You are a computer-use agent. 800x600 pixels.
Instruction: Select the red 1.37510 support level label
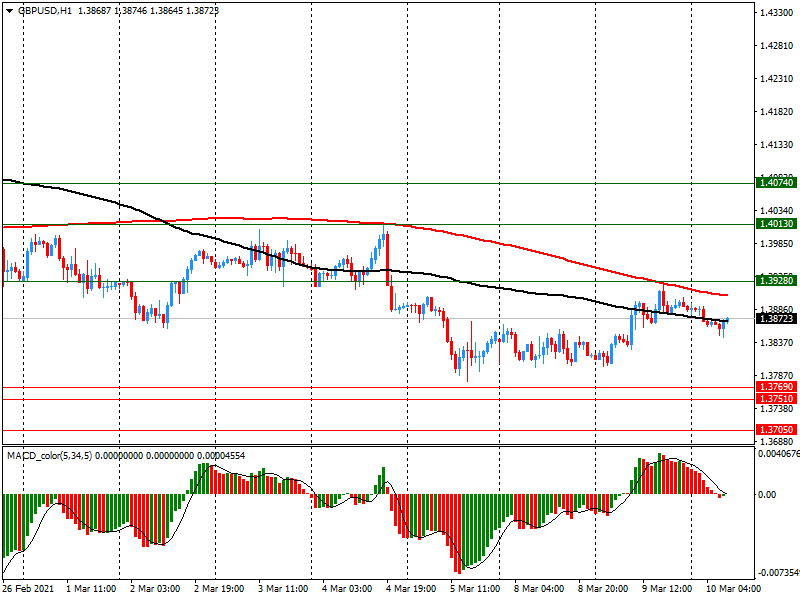click(x=776, y=398)
